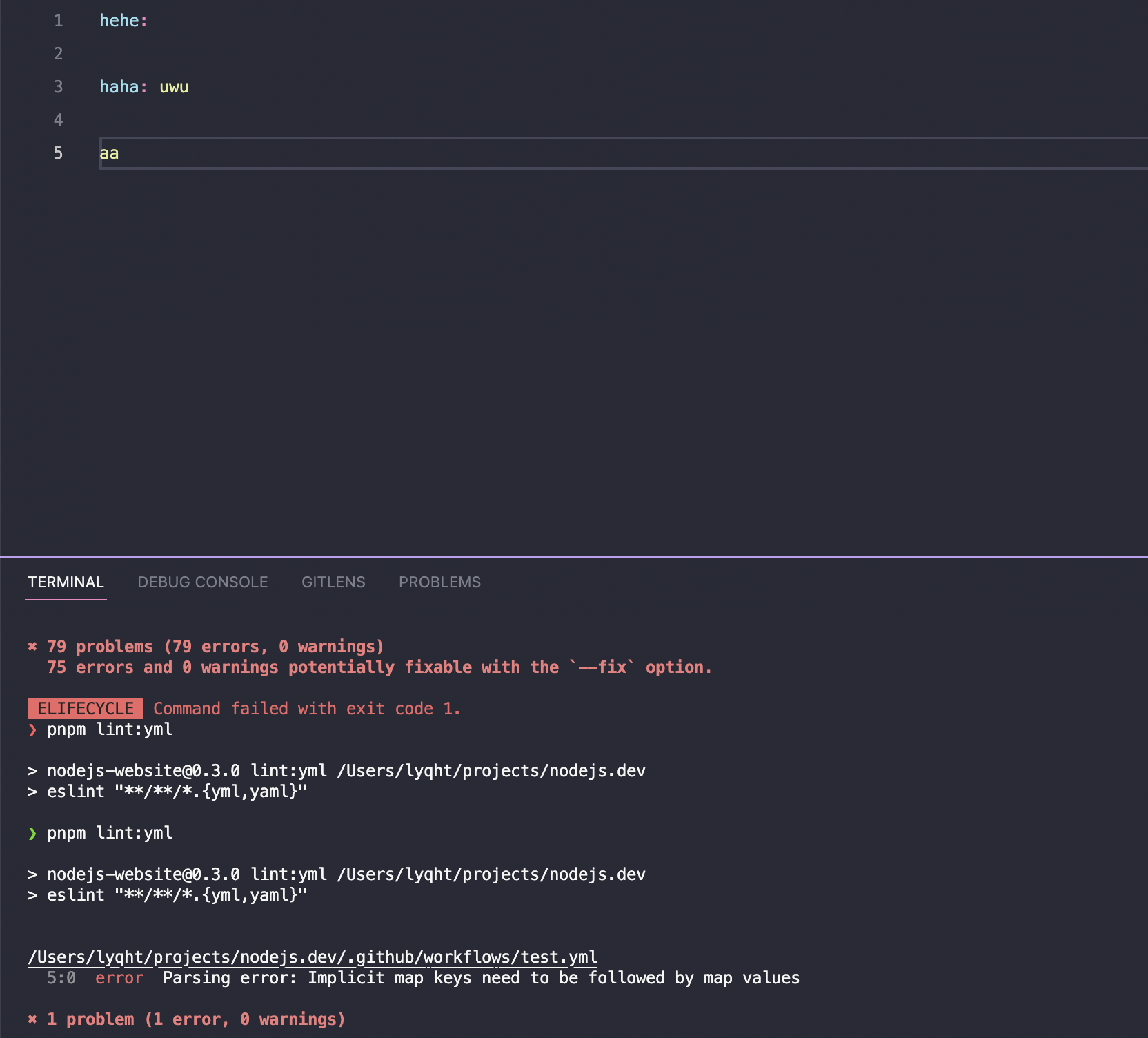Screen dimensions: 1148x1038
Task: Click the 79 problems summary line
Action: (215, 647)
